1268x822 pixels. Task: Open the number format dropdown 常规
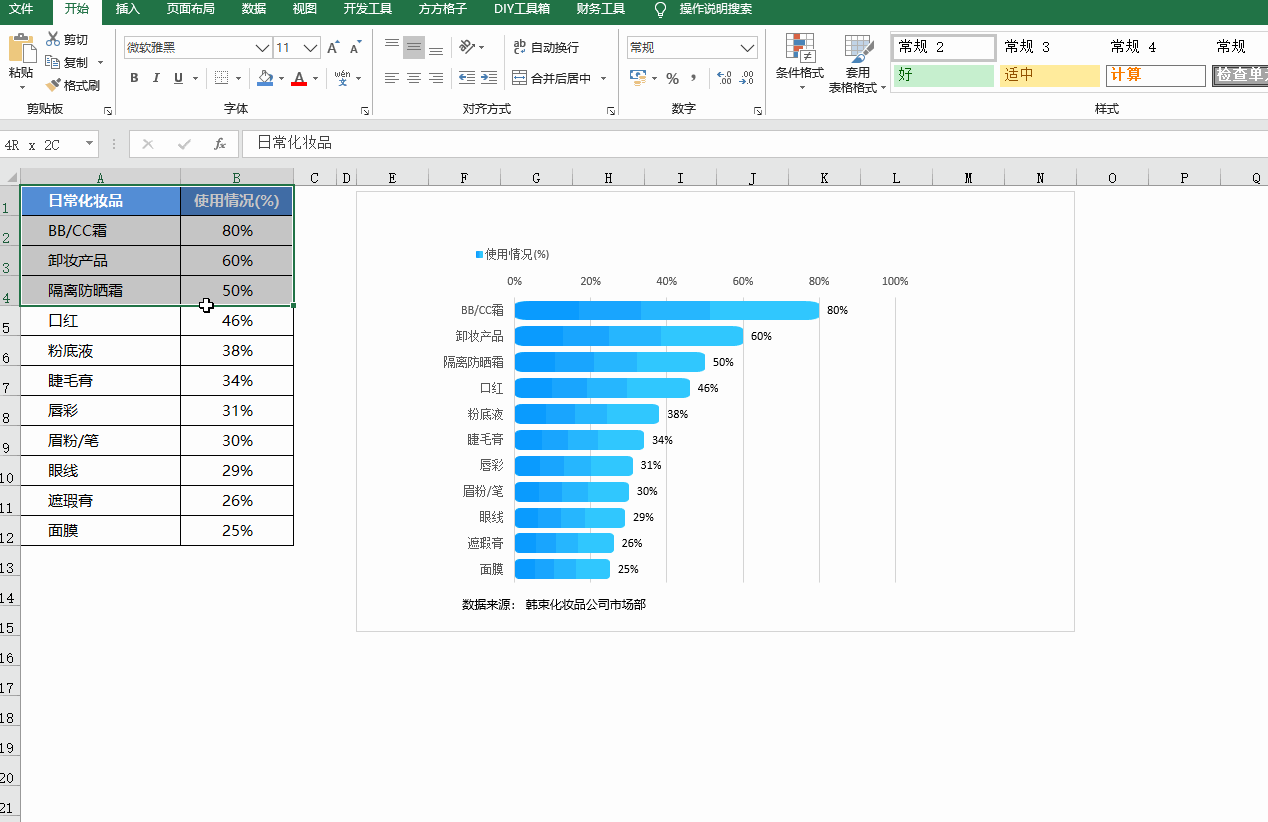coord(748,47)
